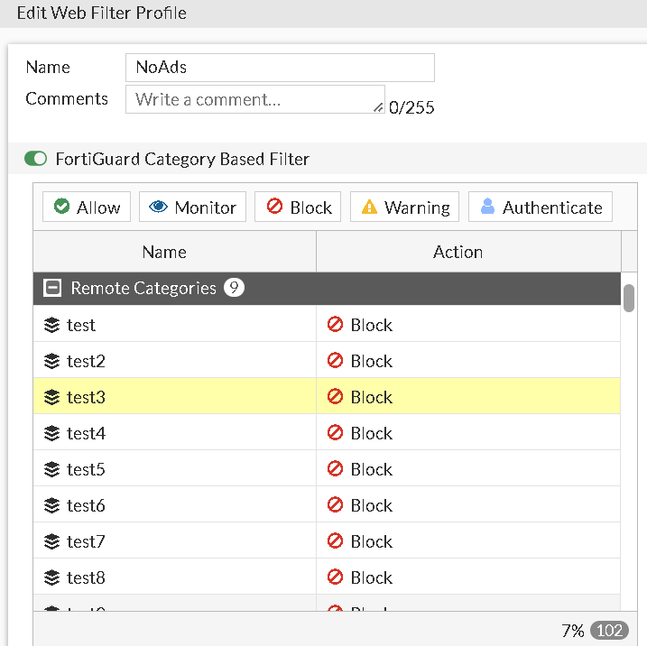The image size is (647, 646).
Task: Collapse the Remote Categories group
Action: (x=52, y=288)
